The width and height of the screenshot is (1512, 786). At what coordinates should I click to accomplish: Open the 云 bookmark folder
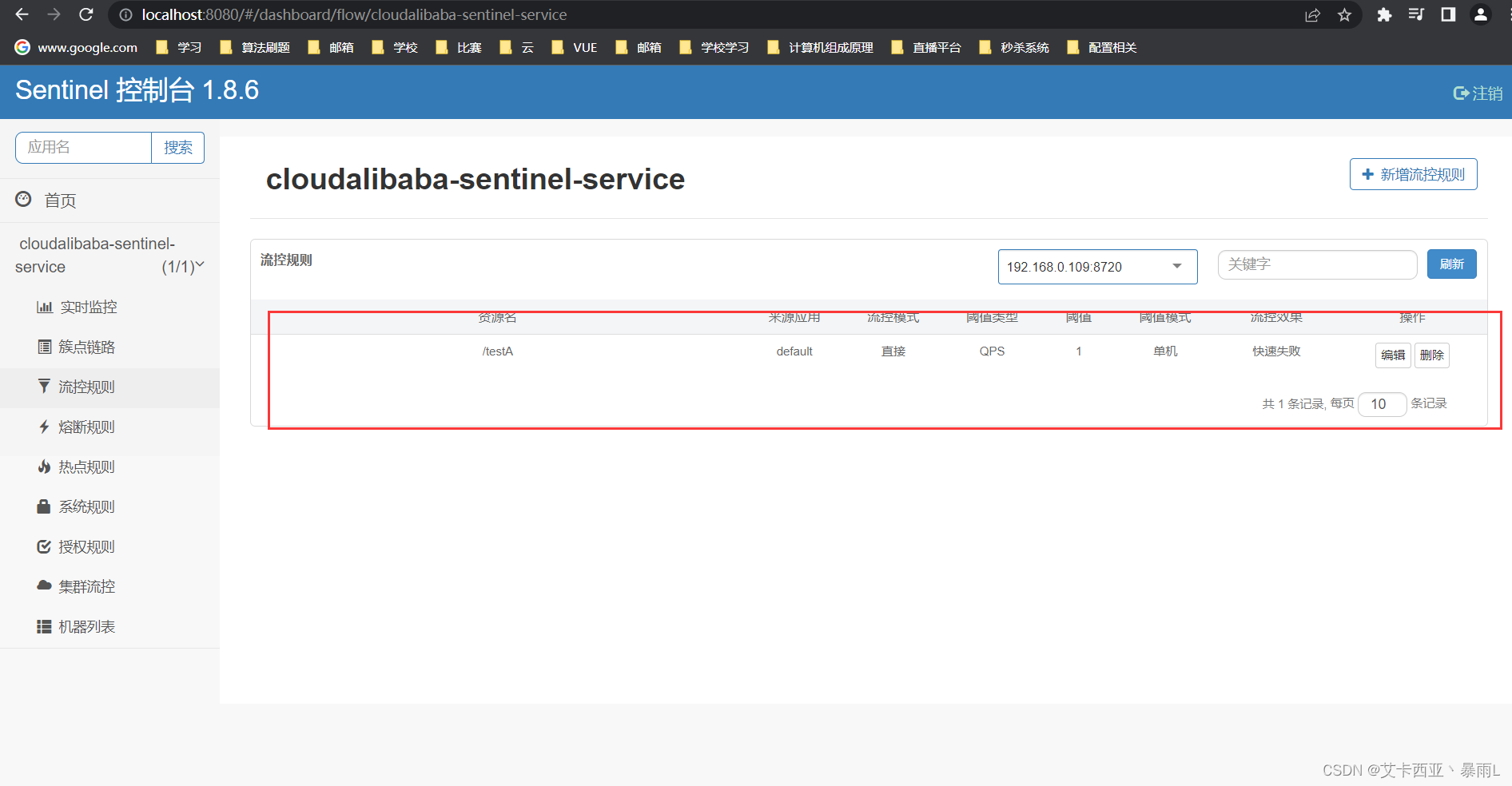[x=516, y=47]
